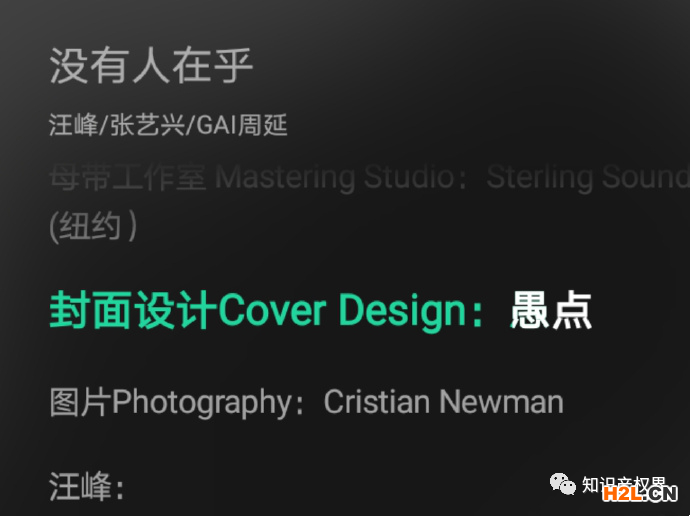Tap the faded word Studio

coord(409,177)
